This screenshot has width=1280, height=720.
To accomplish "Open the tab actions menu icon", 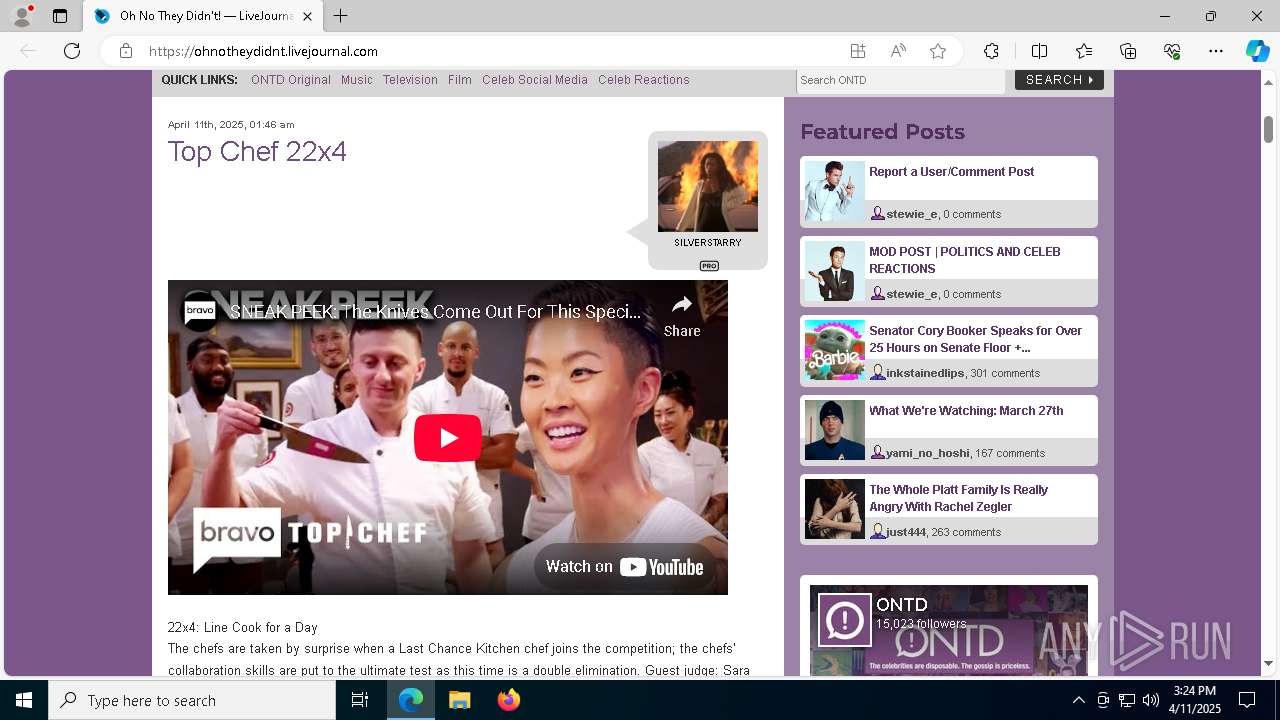I will pyautogui.click(x=60, y=16).
